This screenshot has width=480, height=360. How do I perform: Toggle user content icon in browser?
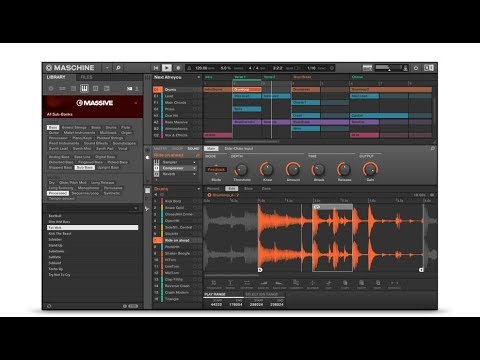(137, 89)
